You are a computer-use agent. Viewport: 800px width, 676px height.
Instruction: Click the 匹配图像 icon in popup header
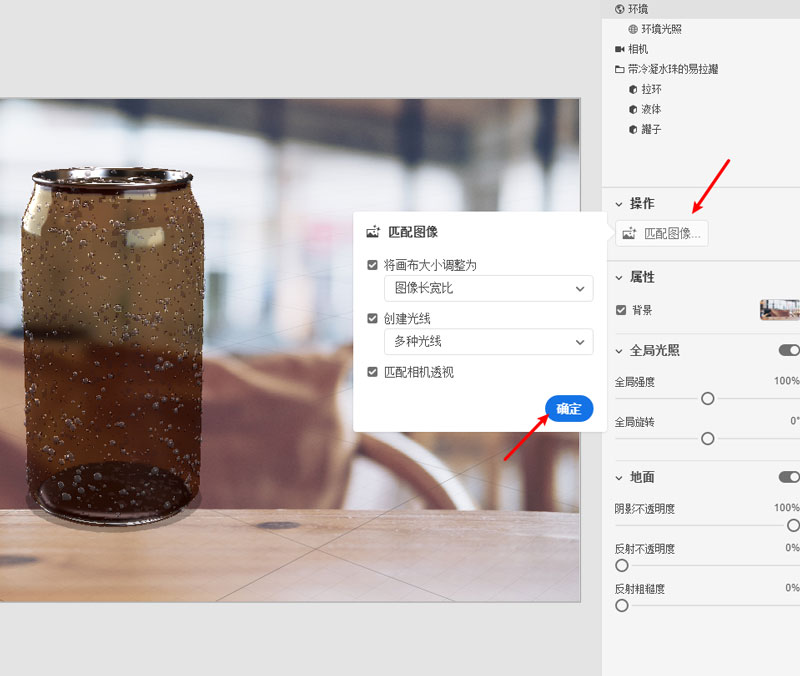pos(373,232)
